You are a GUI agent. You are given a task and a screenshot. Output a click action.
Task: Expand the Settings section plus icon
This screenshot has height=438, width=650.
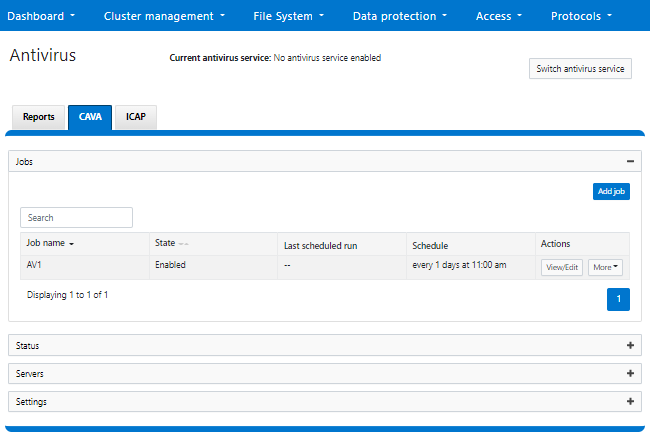pyautogui.click(x=630, y=401)
